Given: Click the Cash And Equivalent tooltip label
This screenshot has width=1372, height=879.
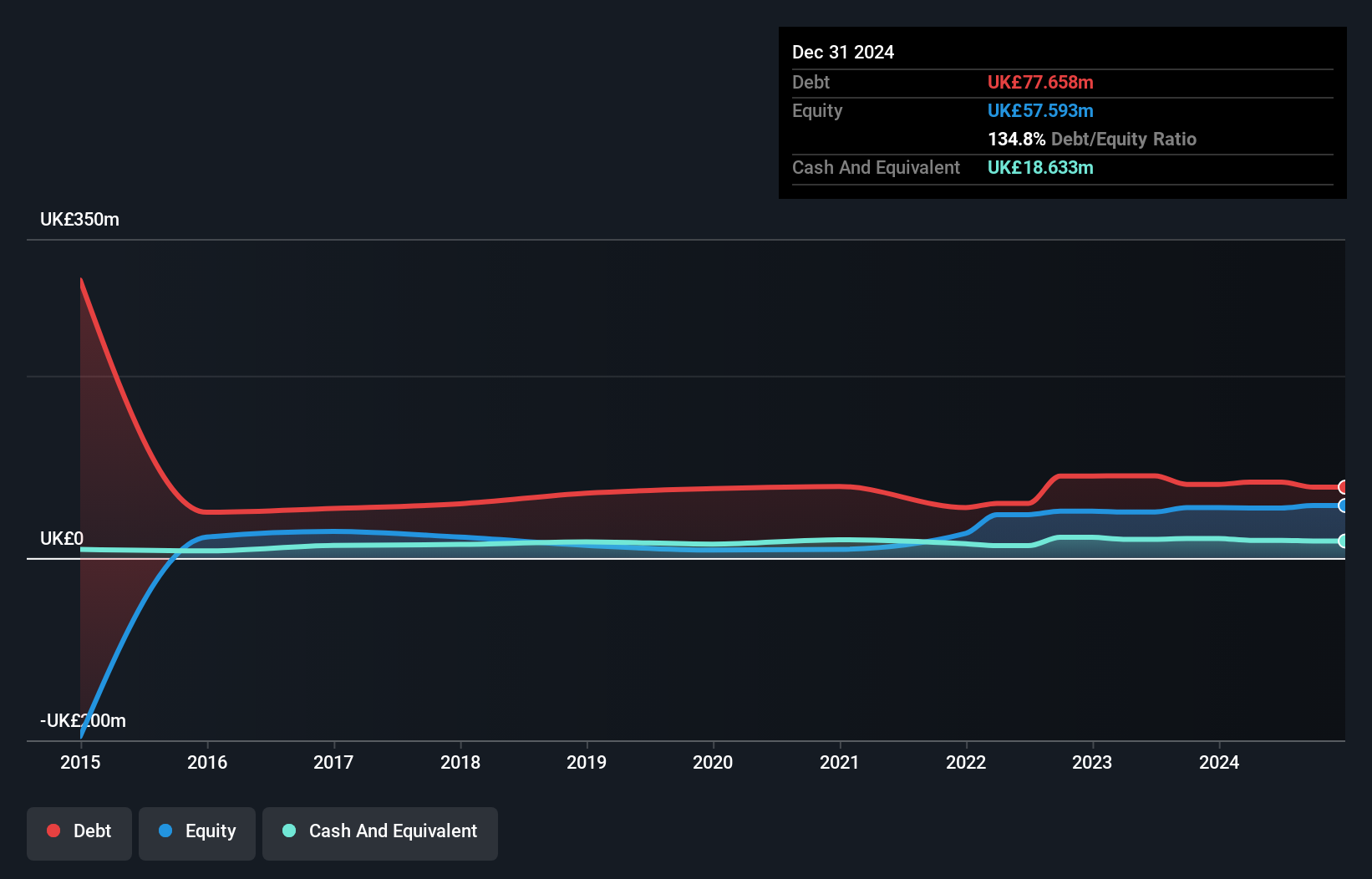Looking at the screenshot, I should 876,168.
